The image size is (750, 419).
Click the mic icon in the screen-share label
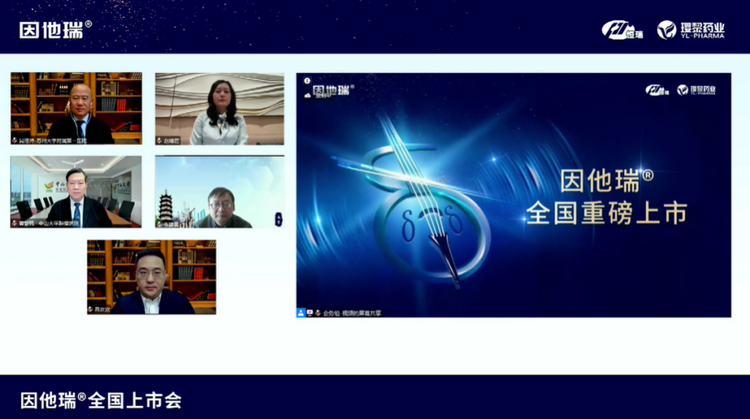[318, 313]
